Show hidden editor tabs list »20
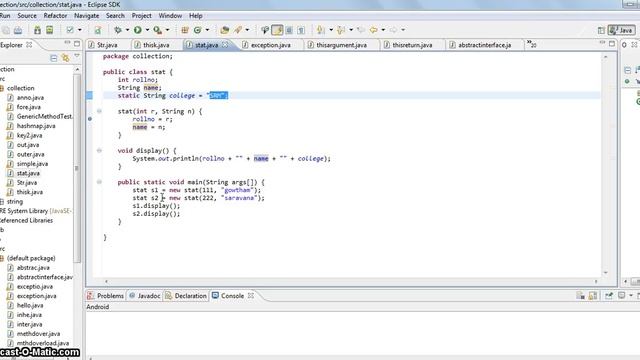The height and width of the screenshot is (360, 640). coord(531,44)
